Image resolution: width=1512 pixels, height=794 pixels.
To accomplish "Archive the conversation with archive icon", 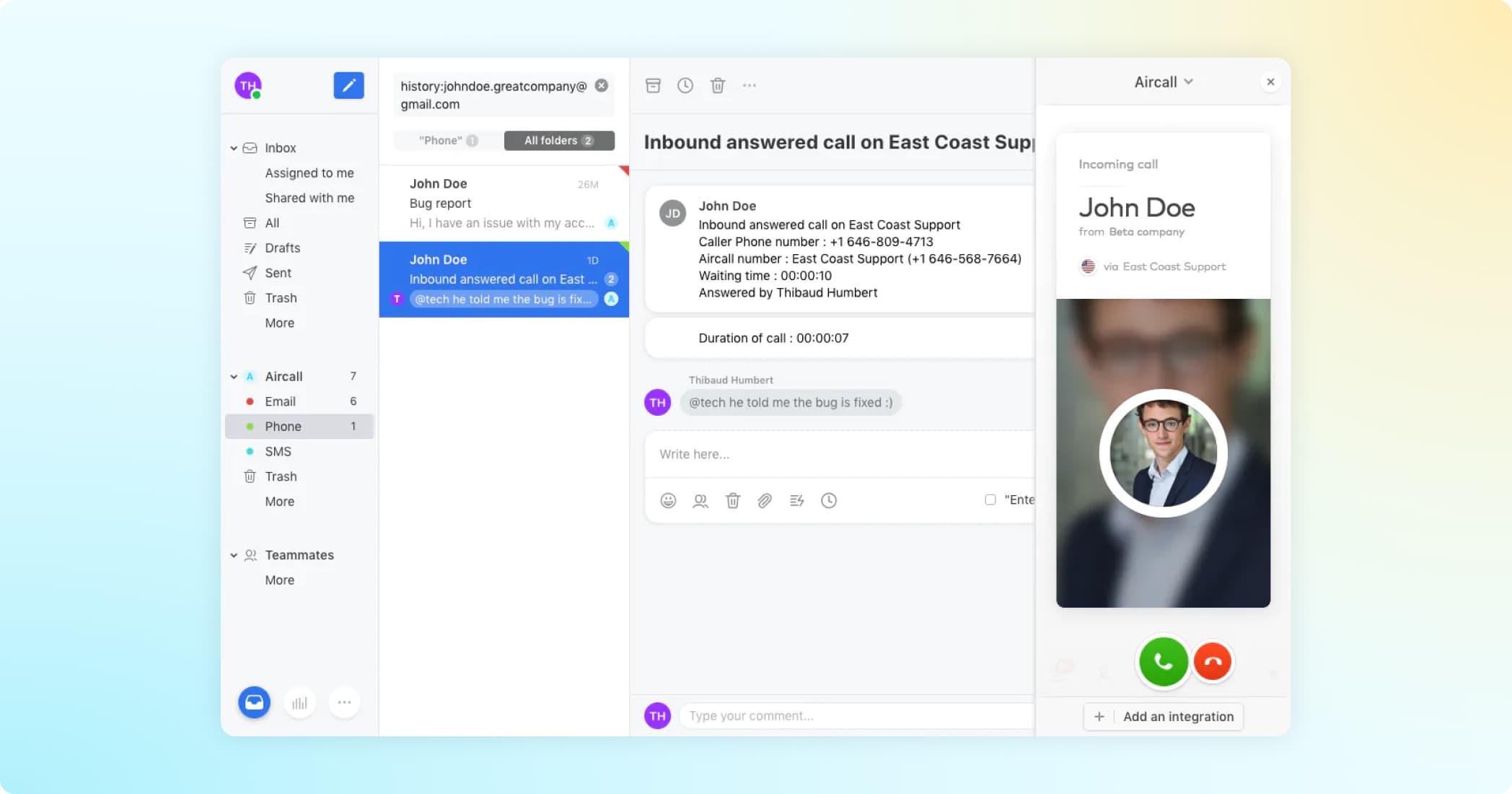I will [x=653, y=85].
